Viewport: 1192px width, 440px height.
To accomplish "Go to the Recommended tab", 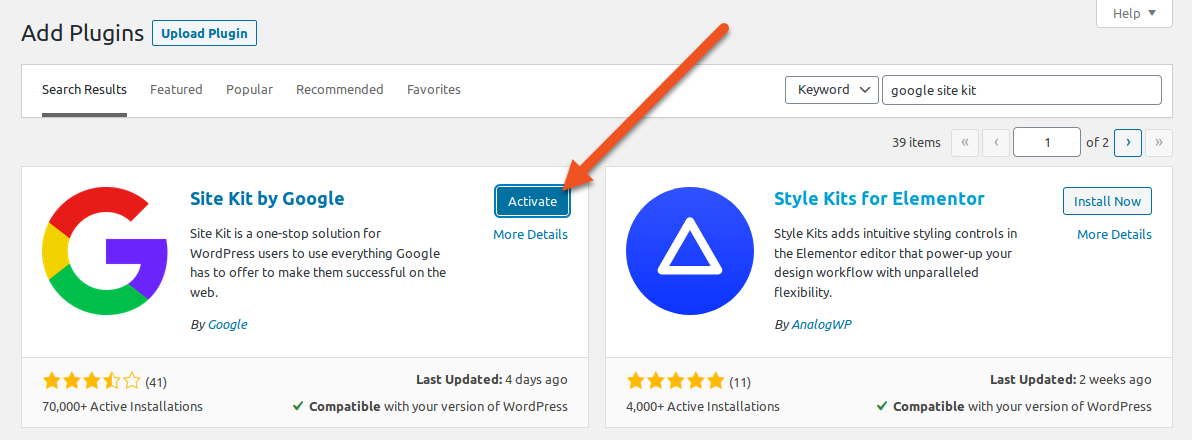I will tap(340, 90).
